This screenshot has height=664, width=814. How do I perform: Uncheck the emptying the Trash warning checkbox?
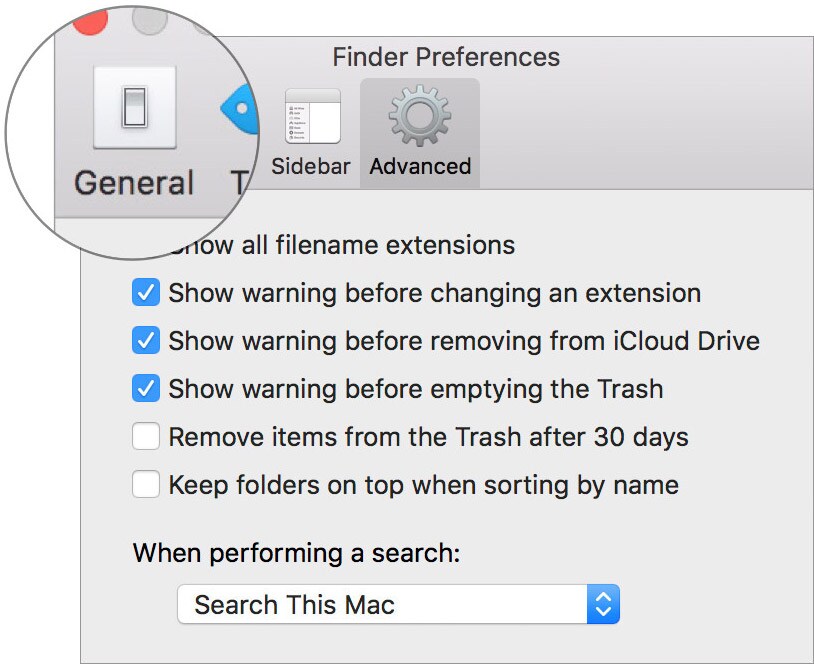[146, 389]
